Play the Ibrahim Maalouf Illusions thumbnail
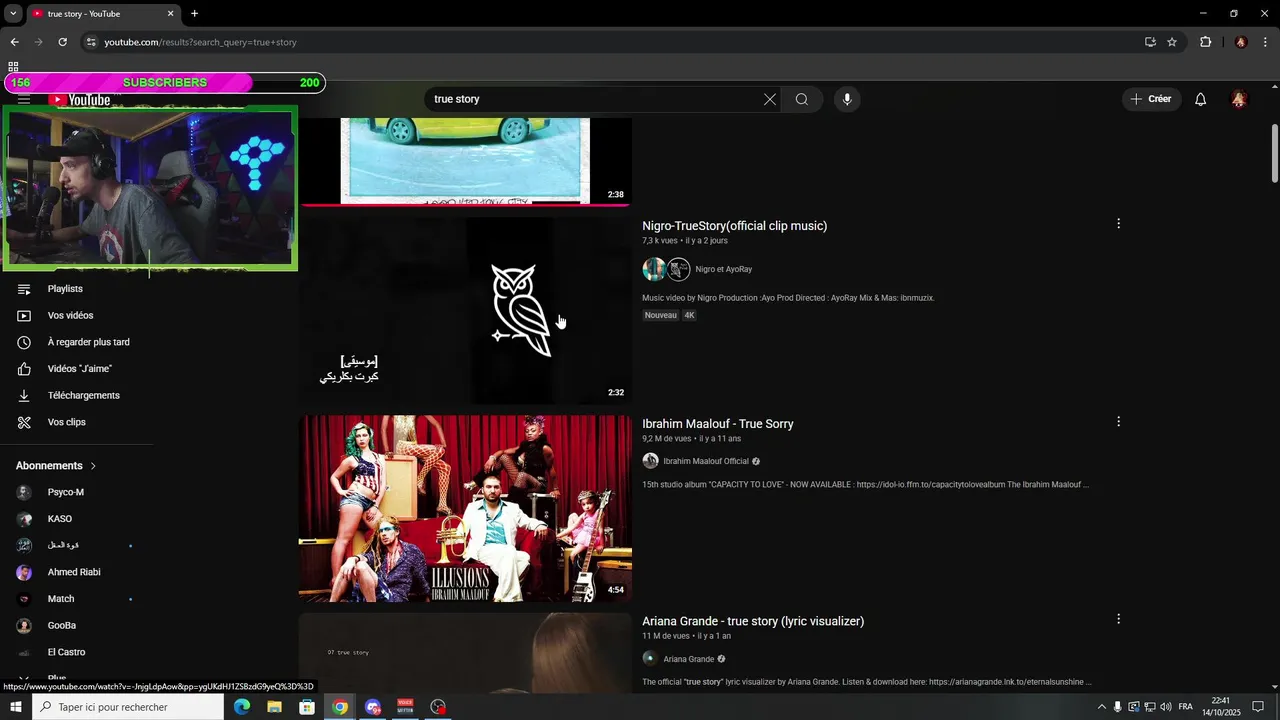This screenshot has height=720, width=1280. click(465, 509)
